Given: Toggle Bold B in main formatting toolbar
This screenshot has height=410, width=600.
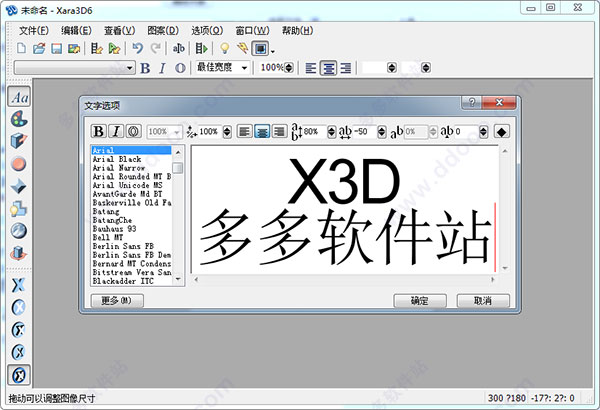Looking at the screenshot, I should click(x=145, y=68).
